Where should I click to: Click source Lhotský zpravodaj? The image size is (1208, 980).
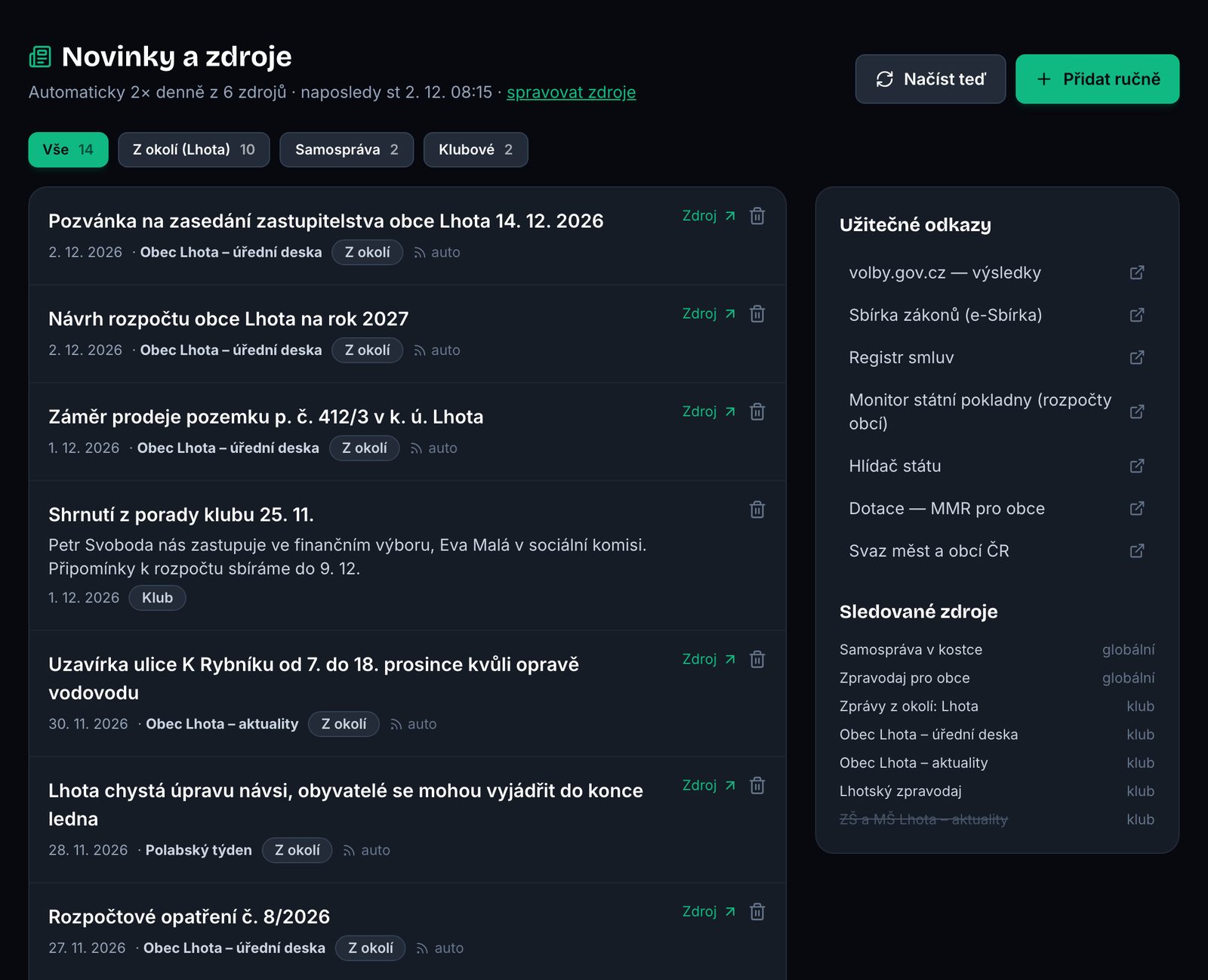pyautogui.click(x=901, y=791)
